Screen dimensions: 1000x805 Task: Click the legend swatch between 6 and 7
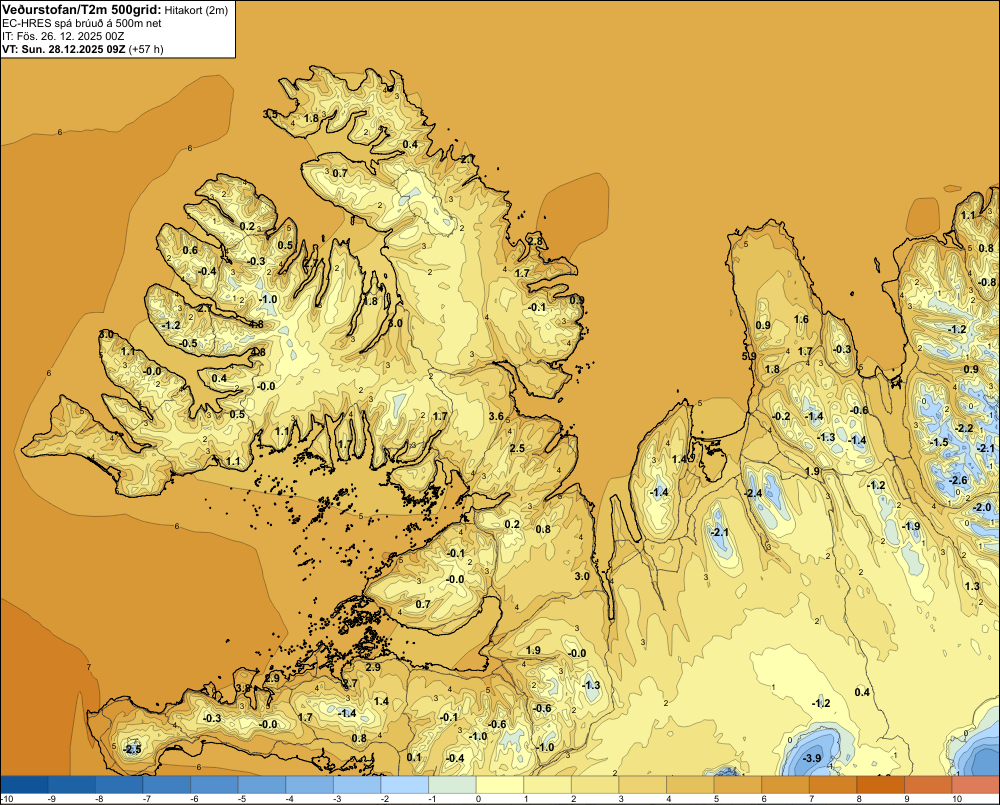786,784
